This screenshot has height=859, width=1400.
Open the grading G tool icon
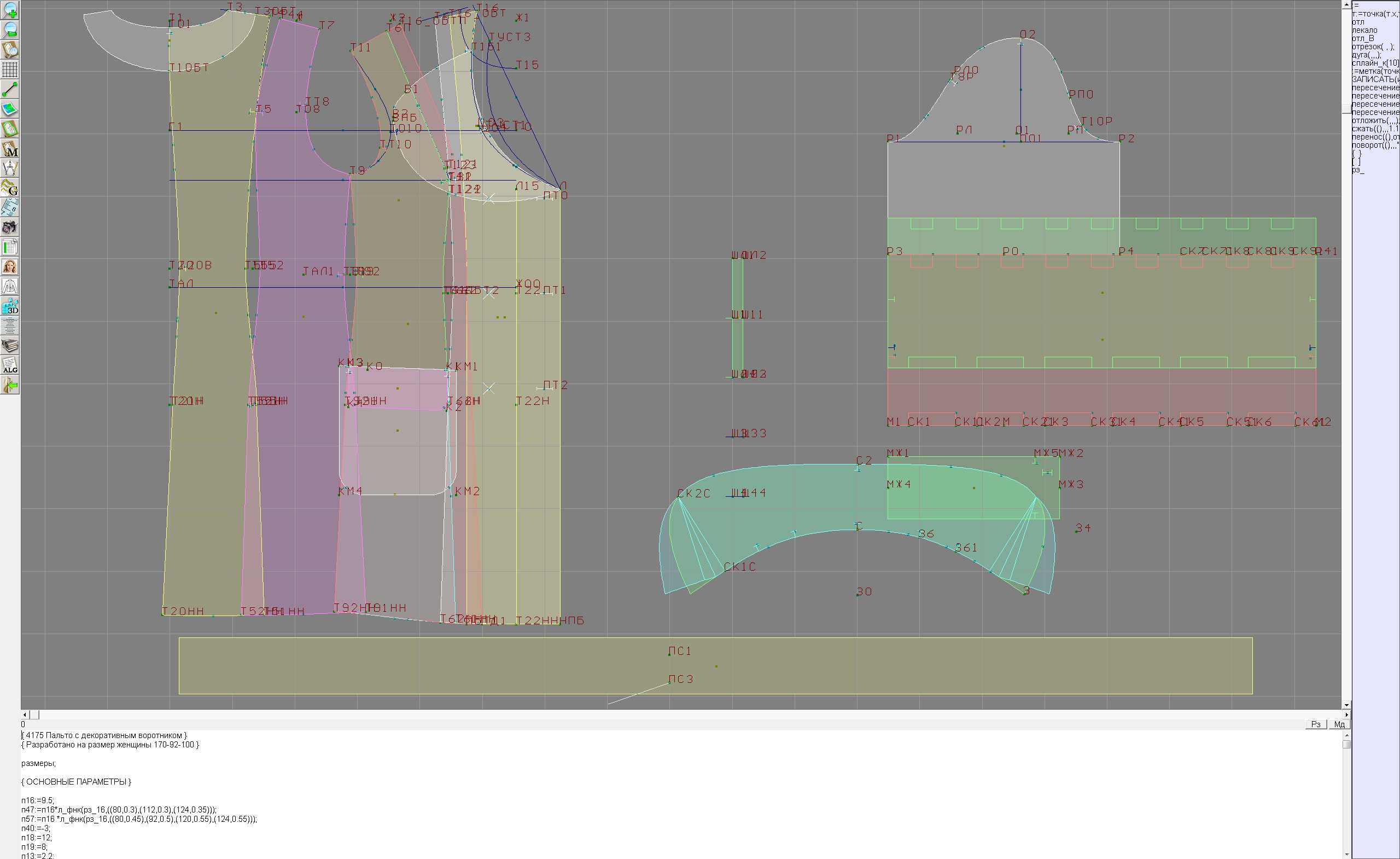10,188
